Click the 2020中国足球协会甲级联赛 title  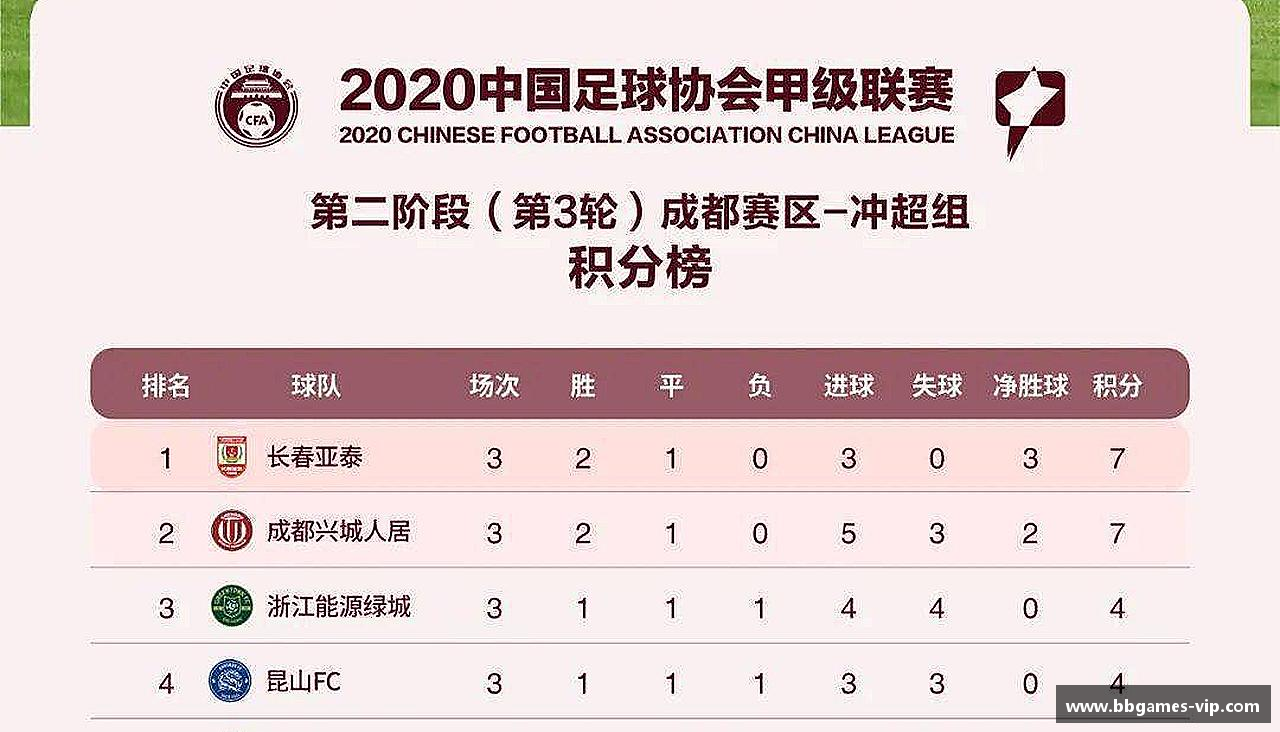coord(646,91)
